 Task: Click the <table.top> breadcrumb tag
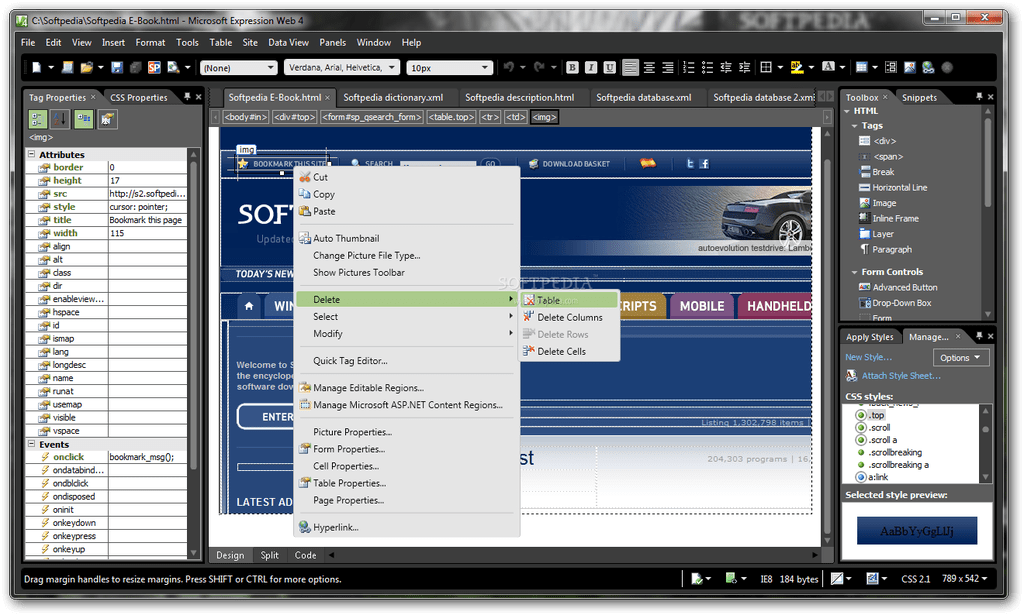point(451,118)
